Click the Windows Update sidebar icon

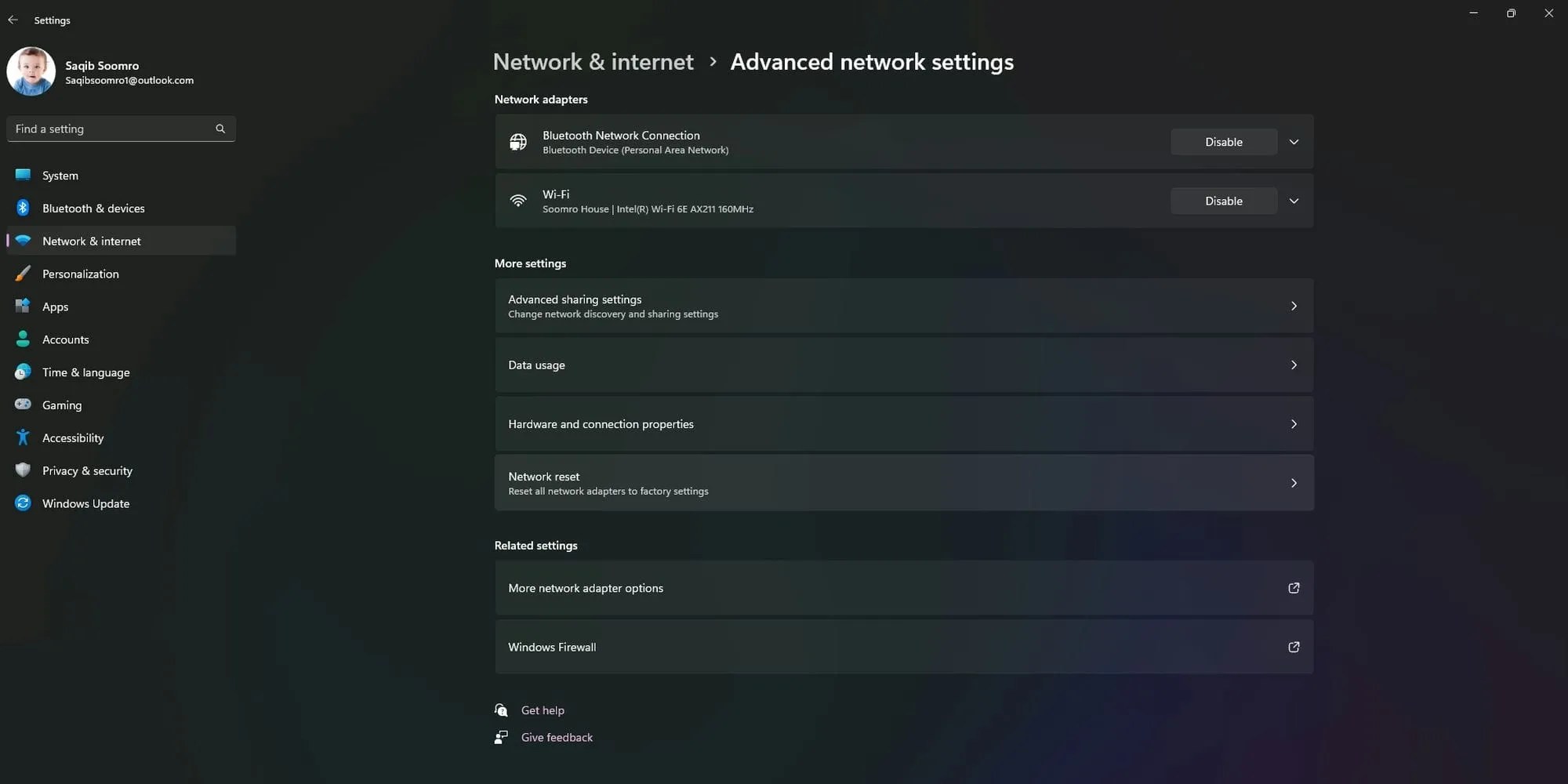tap(23, 503)
